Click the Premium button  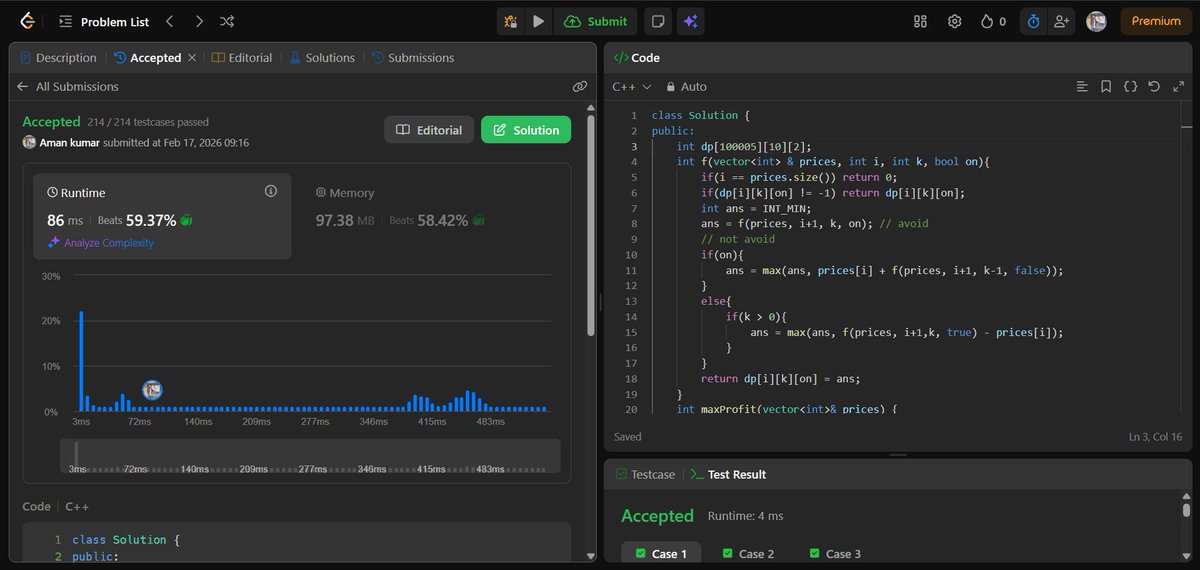point(1156,21)
